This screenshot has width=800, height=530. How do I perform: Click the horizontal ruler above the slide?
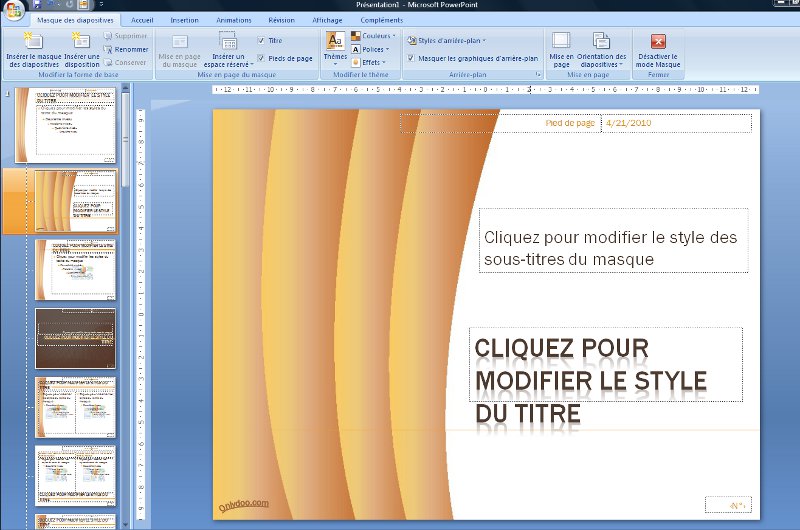485,90
